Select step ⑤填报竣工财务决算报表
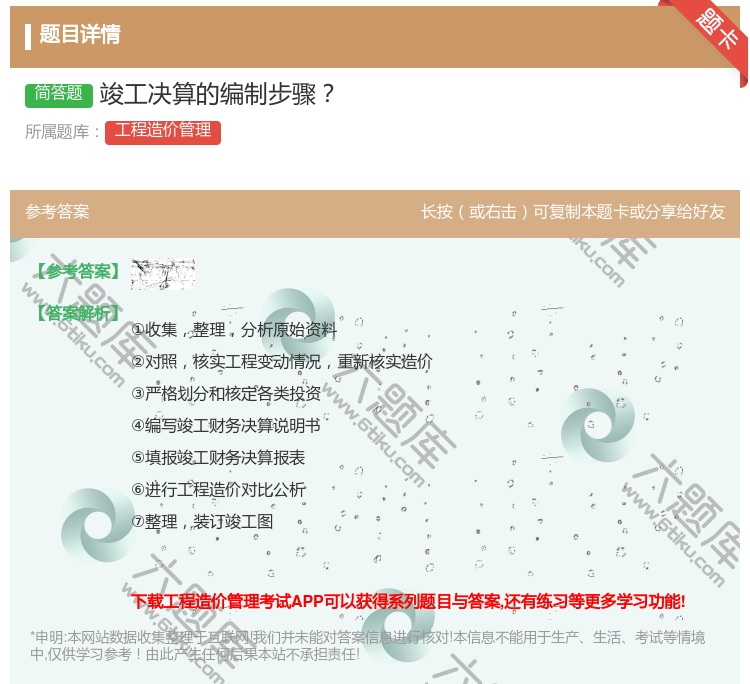Viewport: 750px width, 684px height. pyautogui.click(x=218, y=458)
